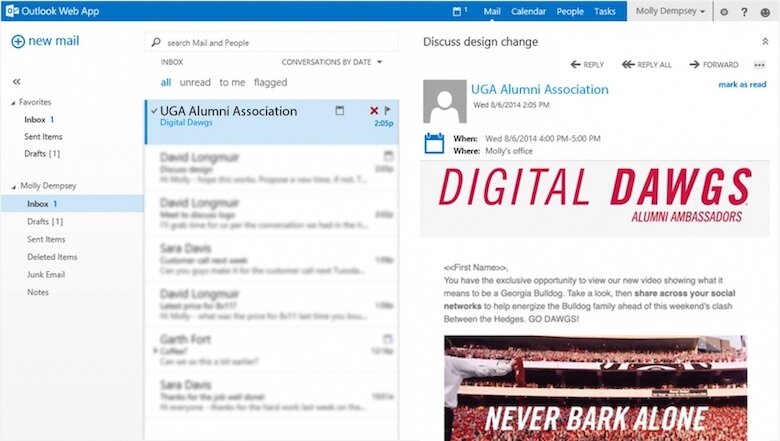
Task: Open last Sara Davis thanks message
Action: click(x=272, y=396)
